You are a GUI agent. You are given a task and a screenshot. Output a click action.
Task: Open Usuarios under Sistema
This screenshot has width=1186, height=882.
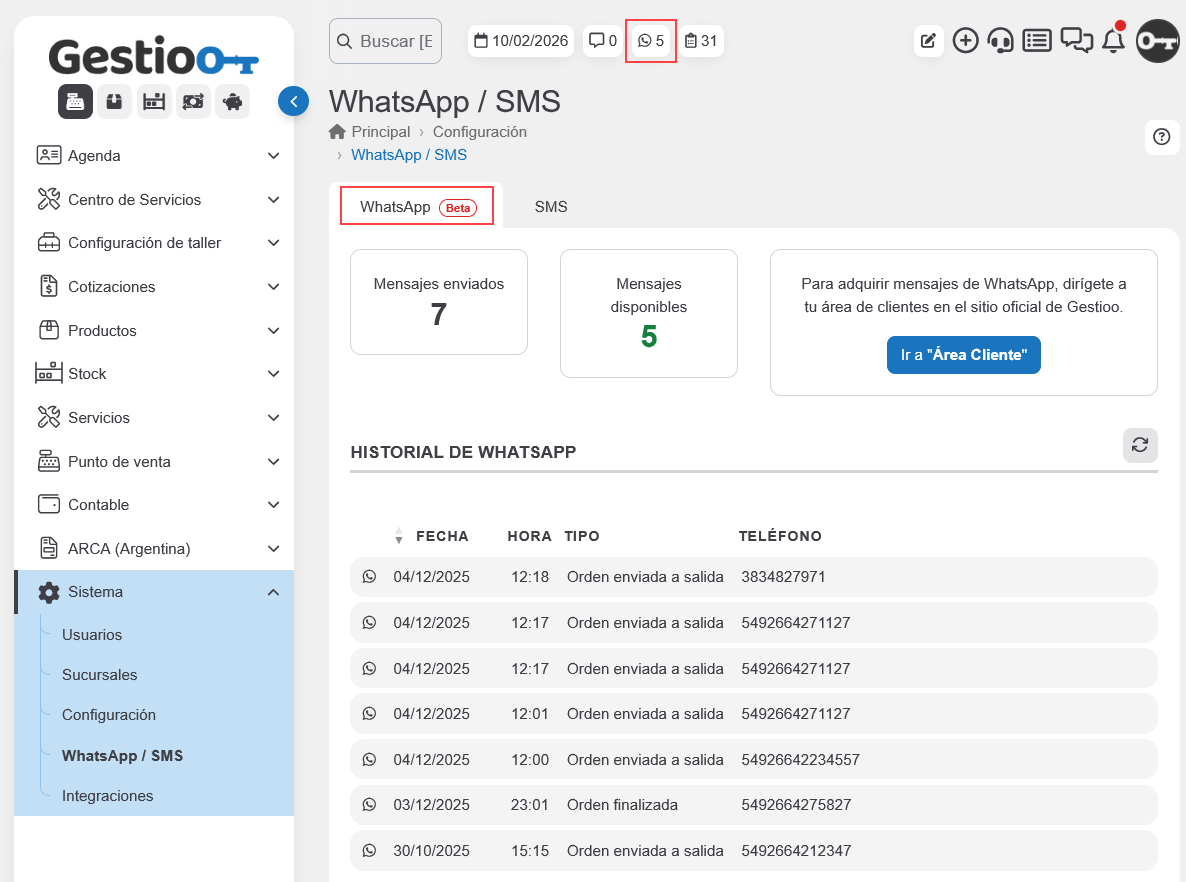[92, 635]
